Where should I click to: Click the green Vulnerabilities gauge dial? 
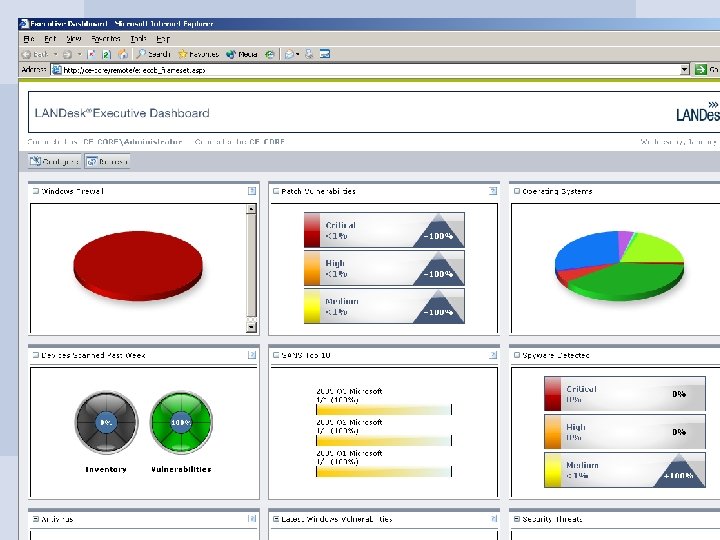(x=181, y=422)
